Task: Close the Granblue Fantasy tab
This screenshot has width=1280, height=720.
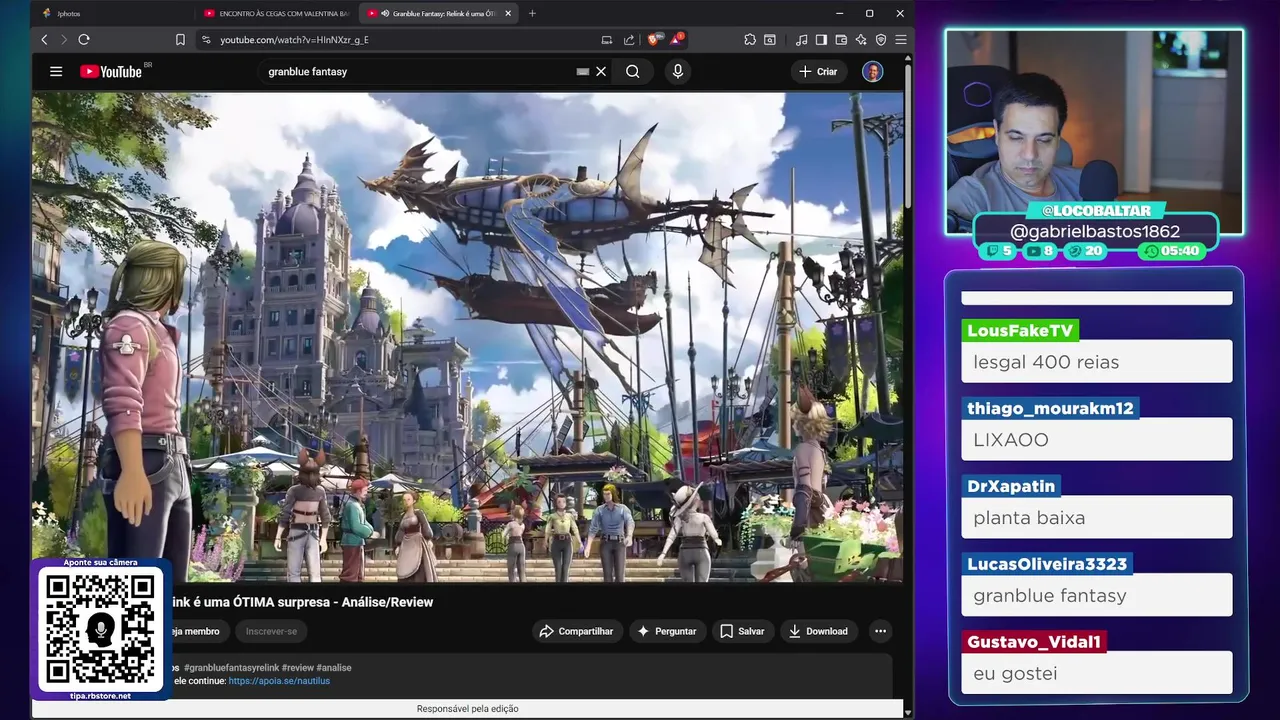Action: (x=508, y=13)
